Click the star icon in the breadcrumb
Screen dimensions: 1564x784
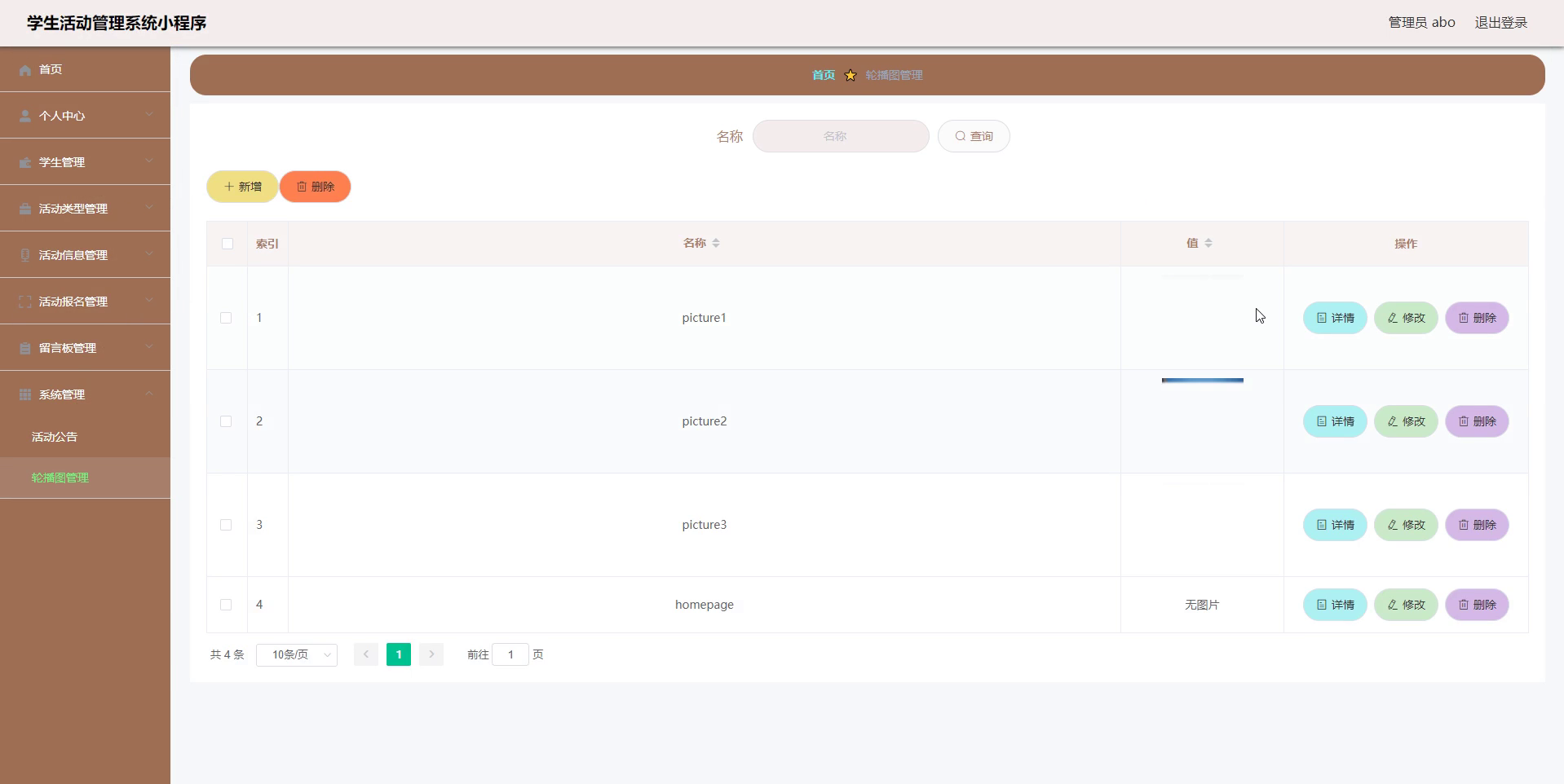click(x=850, y=75)
